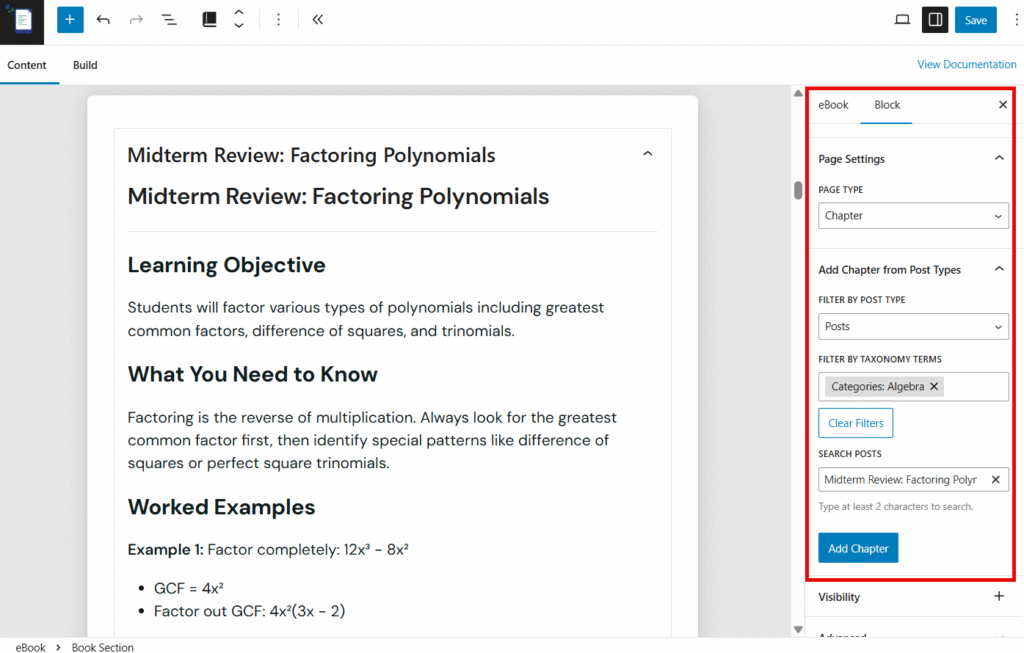Open device preview with the laptop icon

click(902, 19)
